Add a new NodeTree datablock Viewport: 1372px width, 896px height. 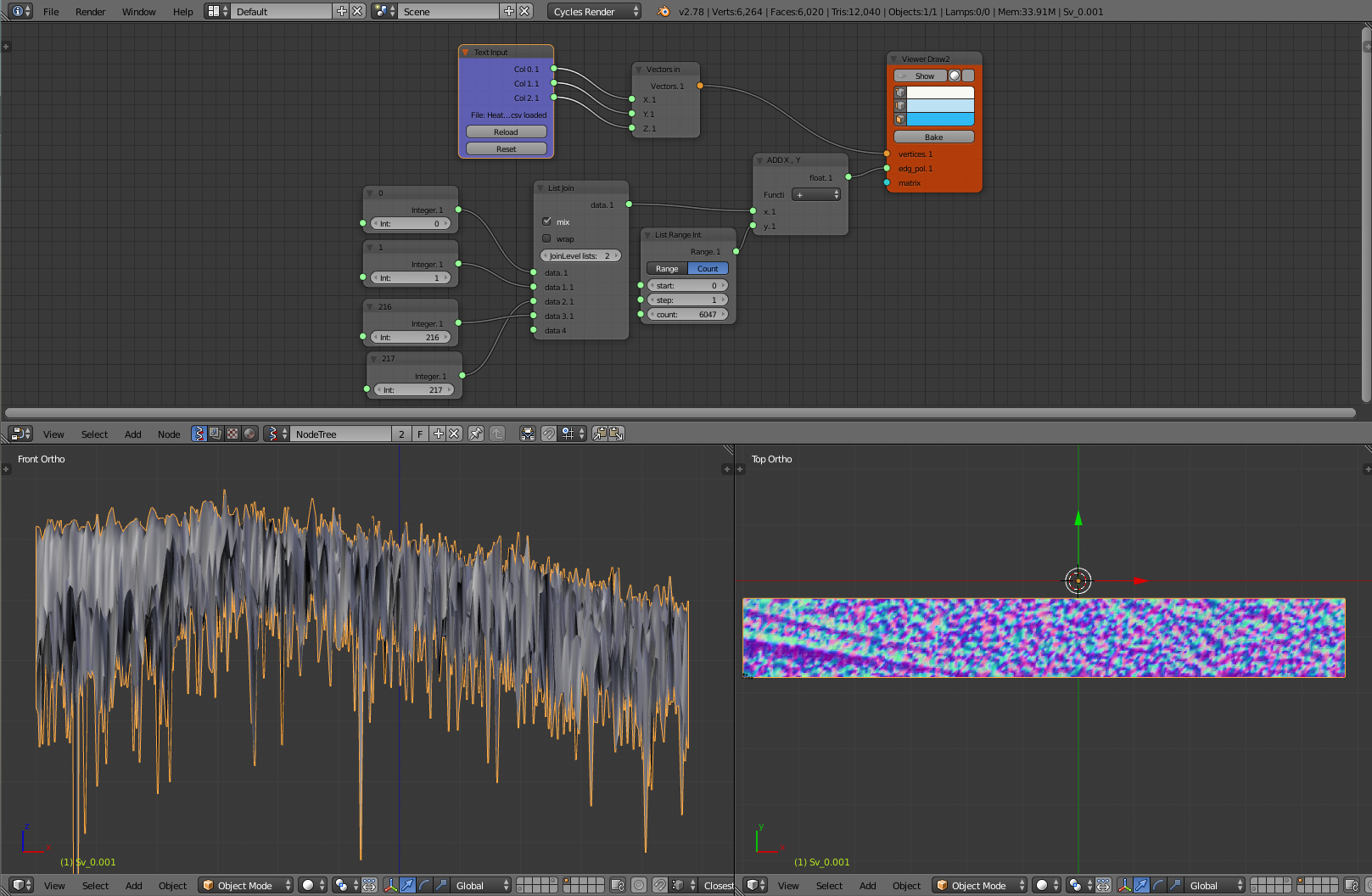pyautogui.click(x=439, y=434)
